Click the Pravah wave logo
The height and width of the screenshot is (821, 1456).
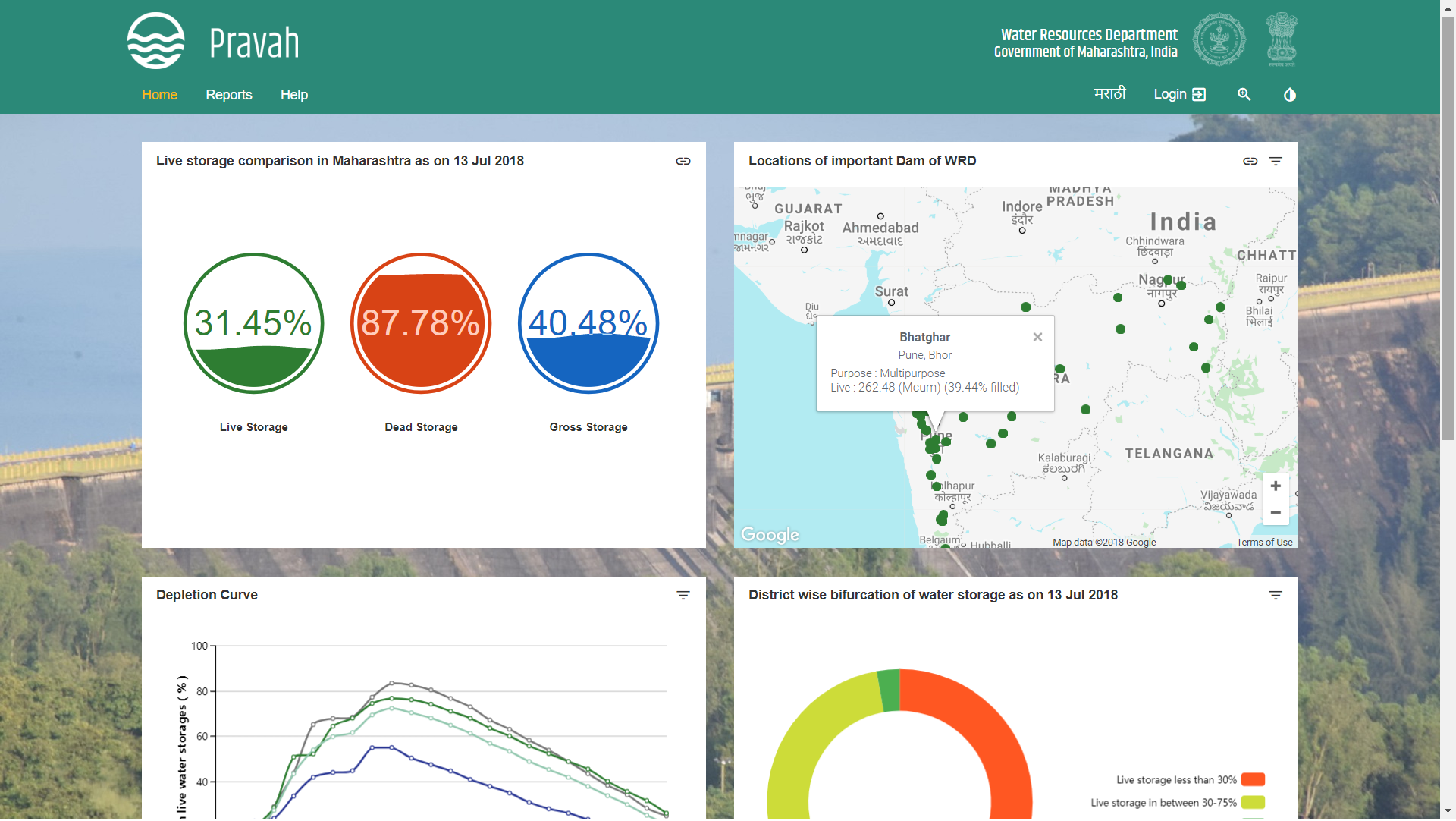coord(155,41)
